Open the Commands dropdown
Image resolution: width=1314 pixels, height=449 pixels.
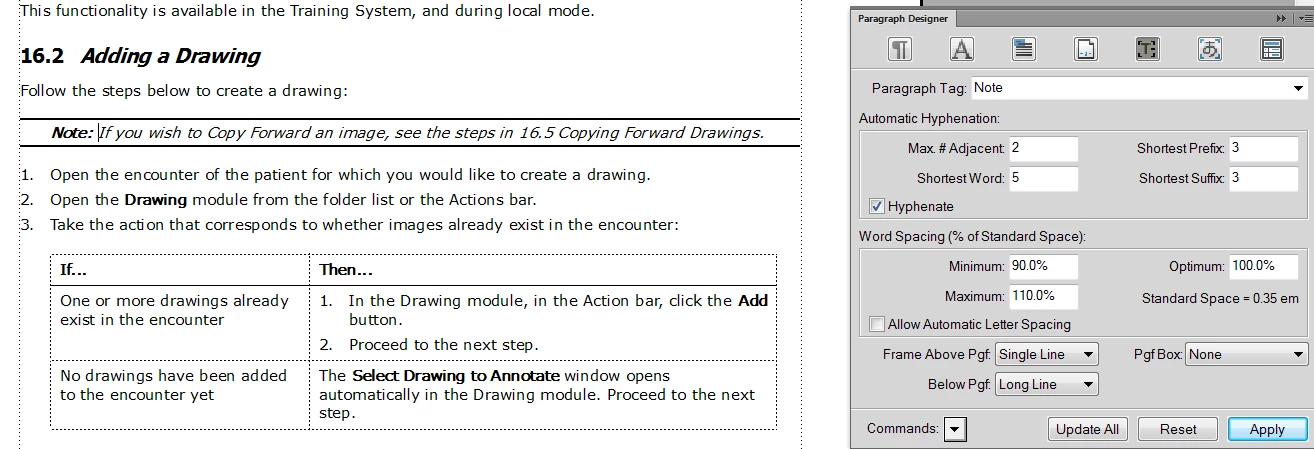tap(956, 429)
